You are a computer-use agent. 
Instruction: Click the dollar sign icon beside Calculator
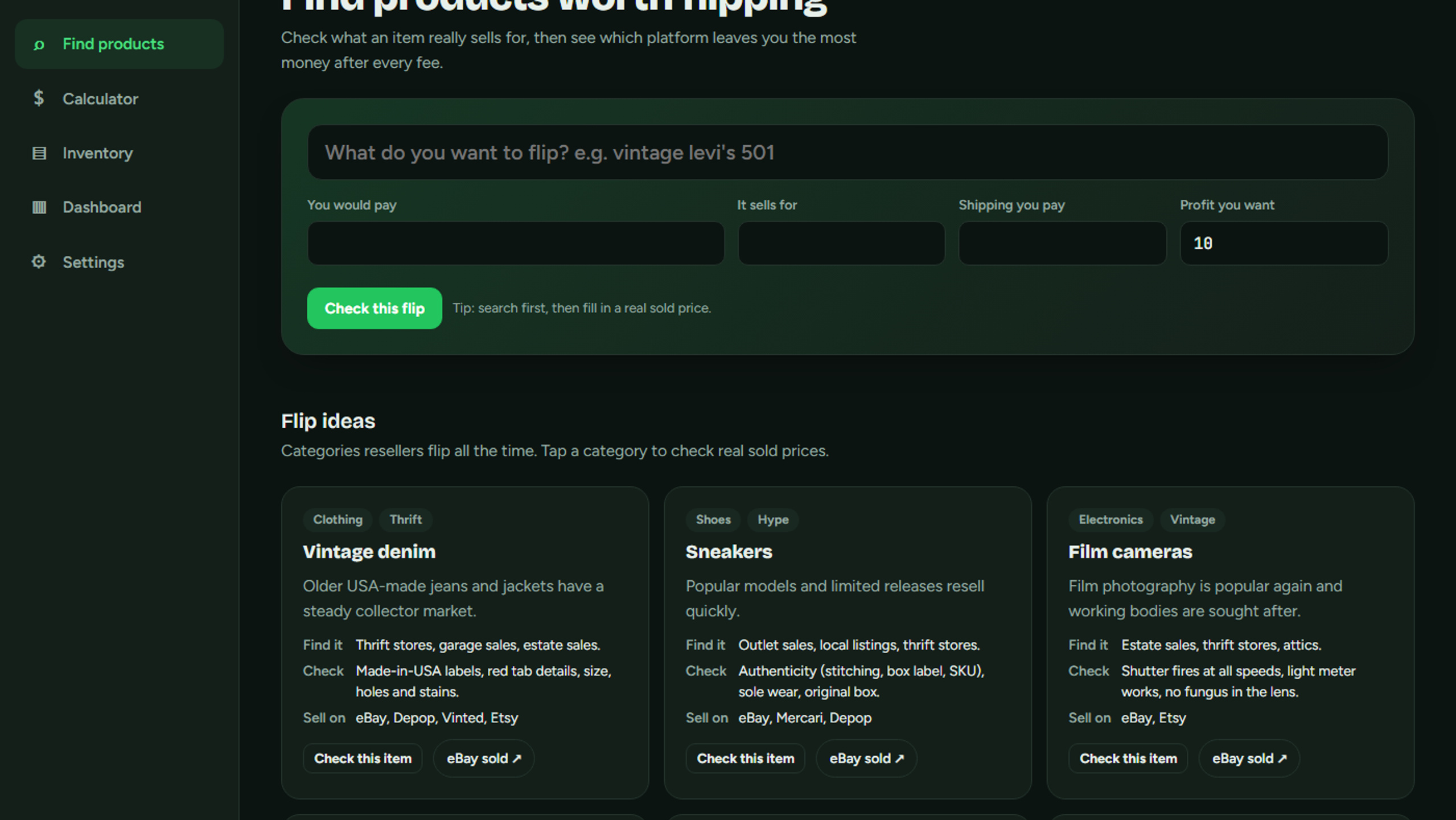pos(39,99)
